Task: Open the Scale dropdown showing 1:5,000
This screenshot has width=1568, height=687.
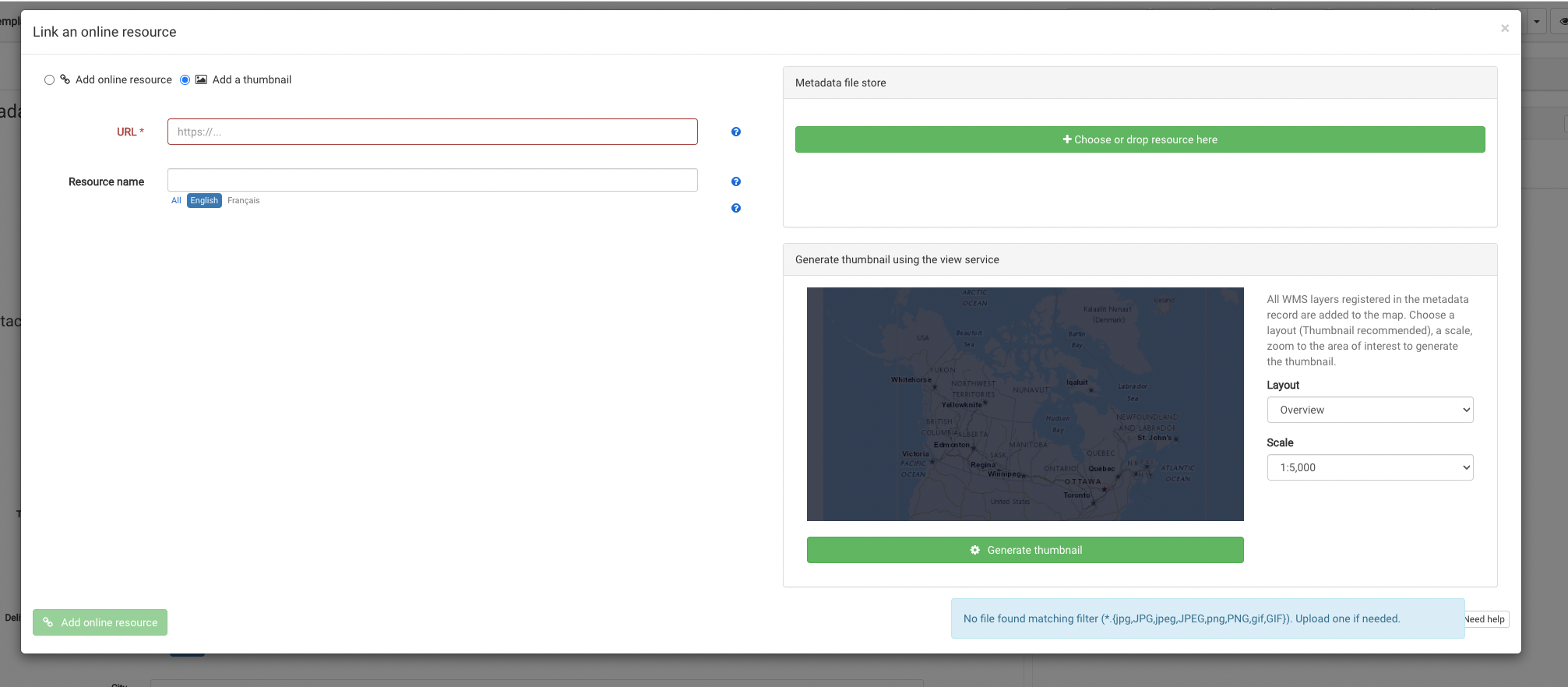Action: pos(1370,467)
